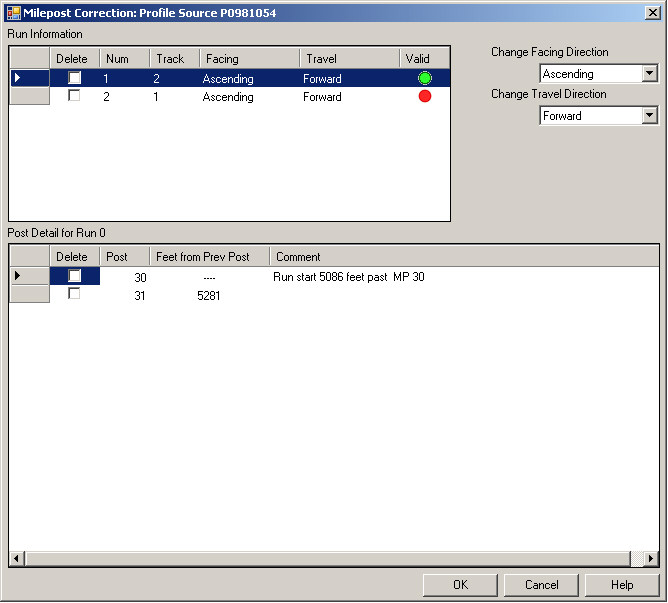The width and height of the screenshot is (668, 603).
Task: Click the green Valid indicator for run 1
Action: [x=425, y=78]
